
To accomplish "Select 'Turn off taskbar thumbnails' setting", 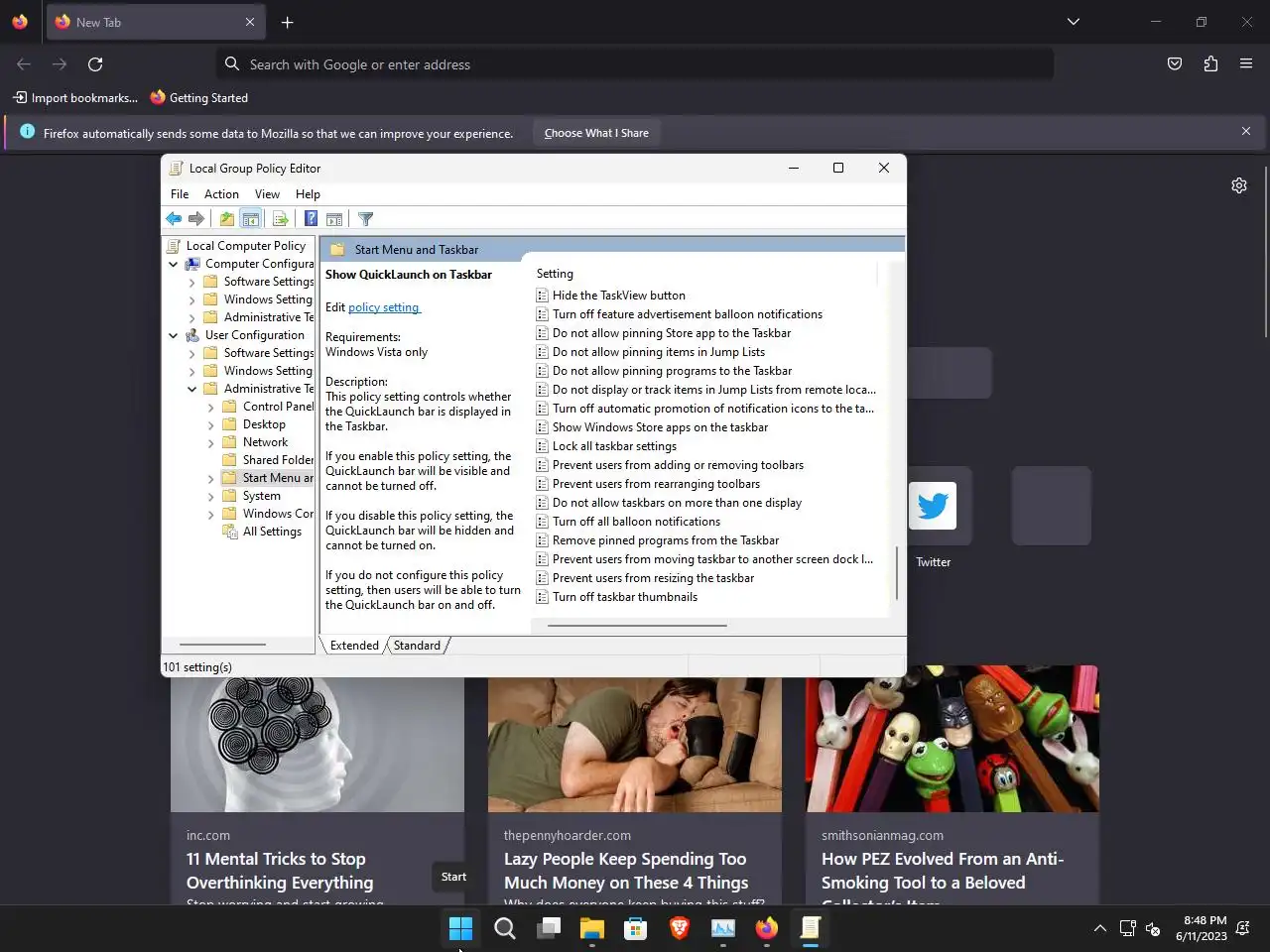I will click(625, 597).
